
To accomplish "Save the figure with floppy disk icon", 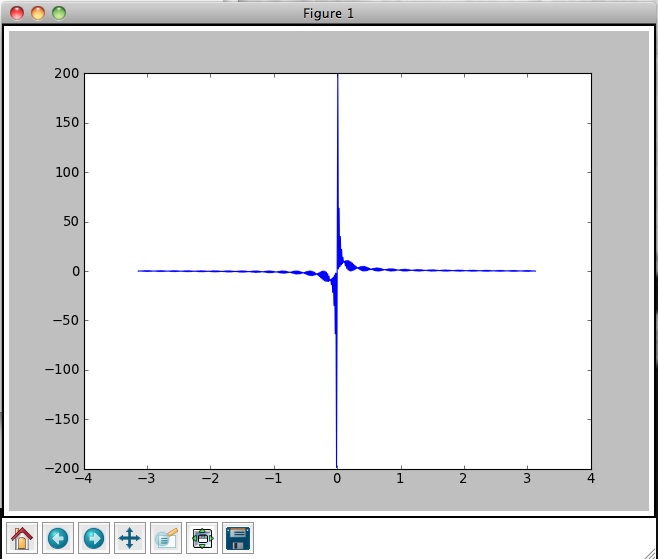I will point(238,538).
